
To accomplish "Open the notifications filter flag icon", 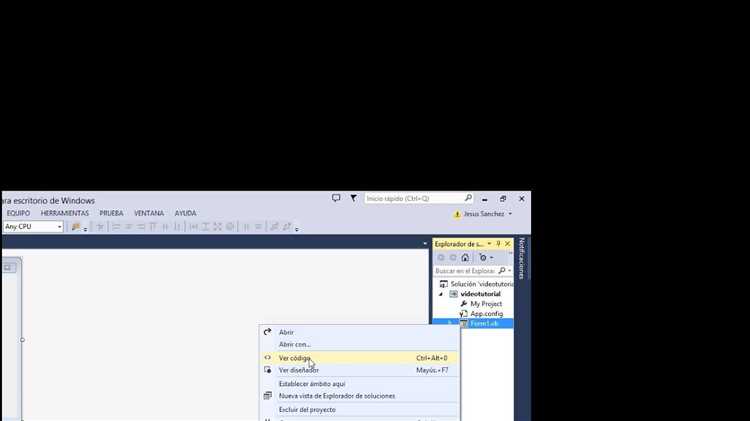I will 353,198.
